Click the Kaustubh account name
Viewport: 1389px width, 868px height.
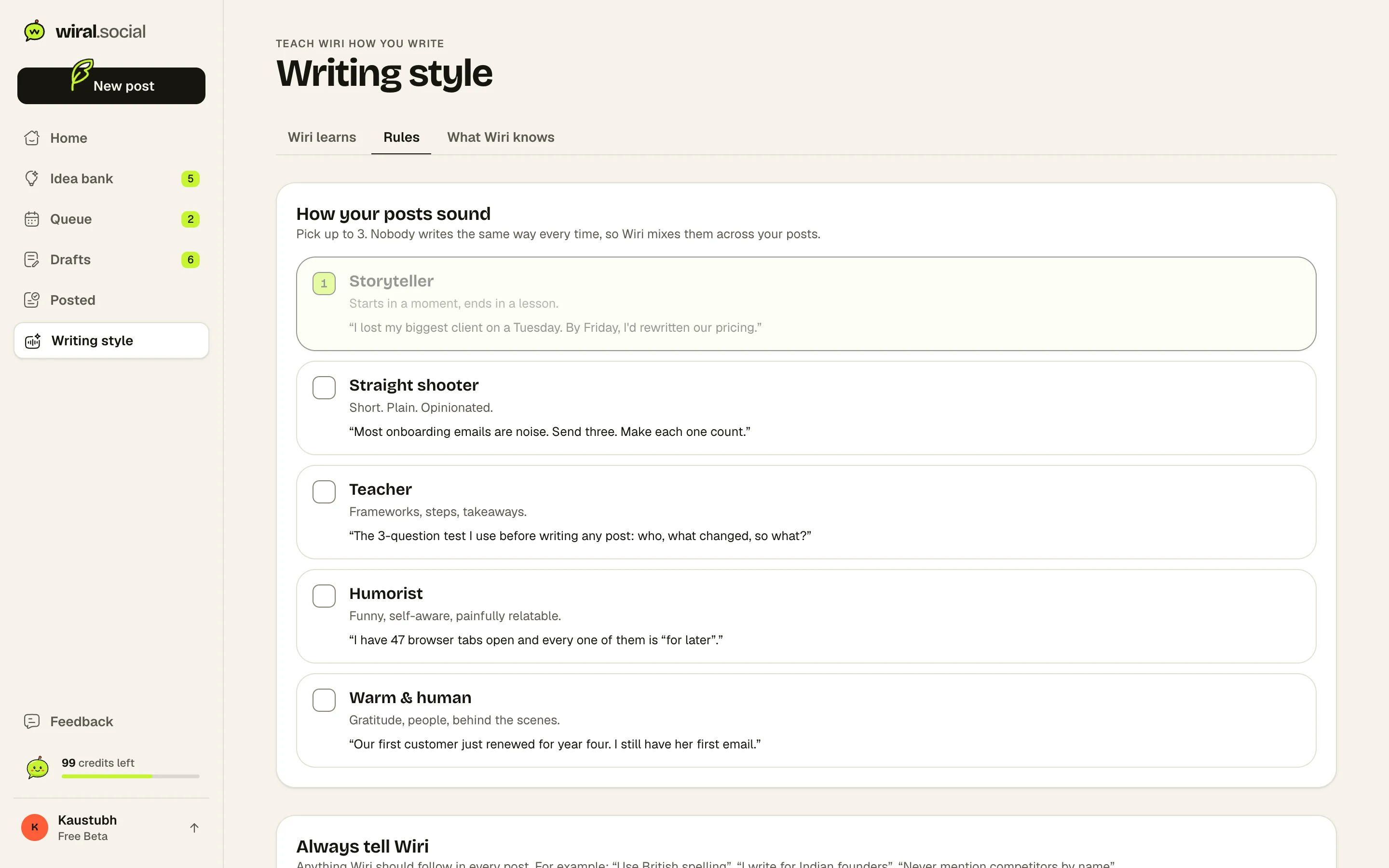[87, 820]
